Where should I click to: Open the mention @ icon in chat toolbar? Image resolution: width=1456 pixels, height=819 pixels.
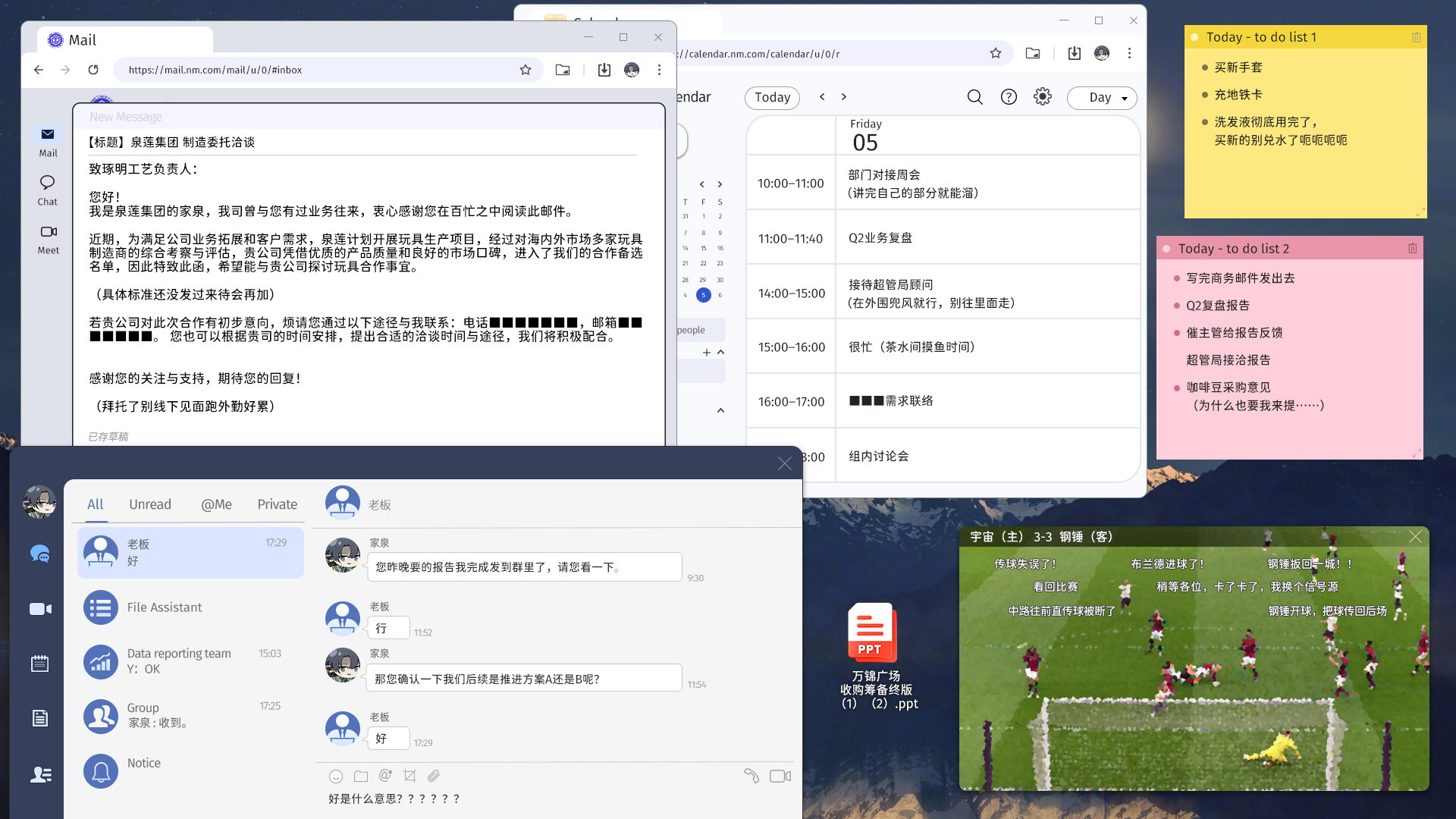click(x=385, y=776)
